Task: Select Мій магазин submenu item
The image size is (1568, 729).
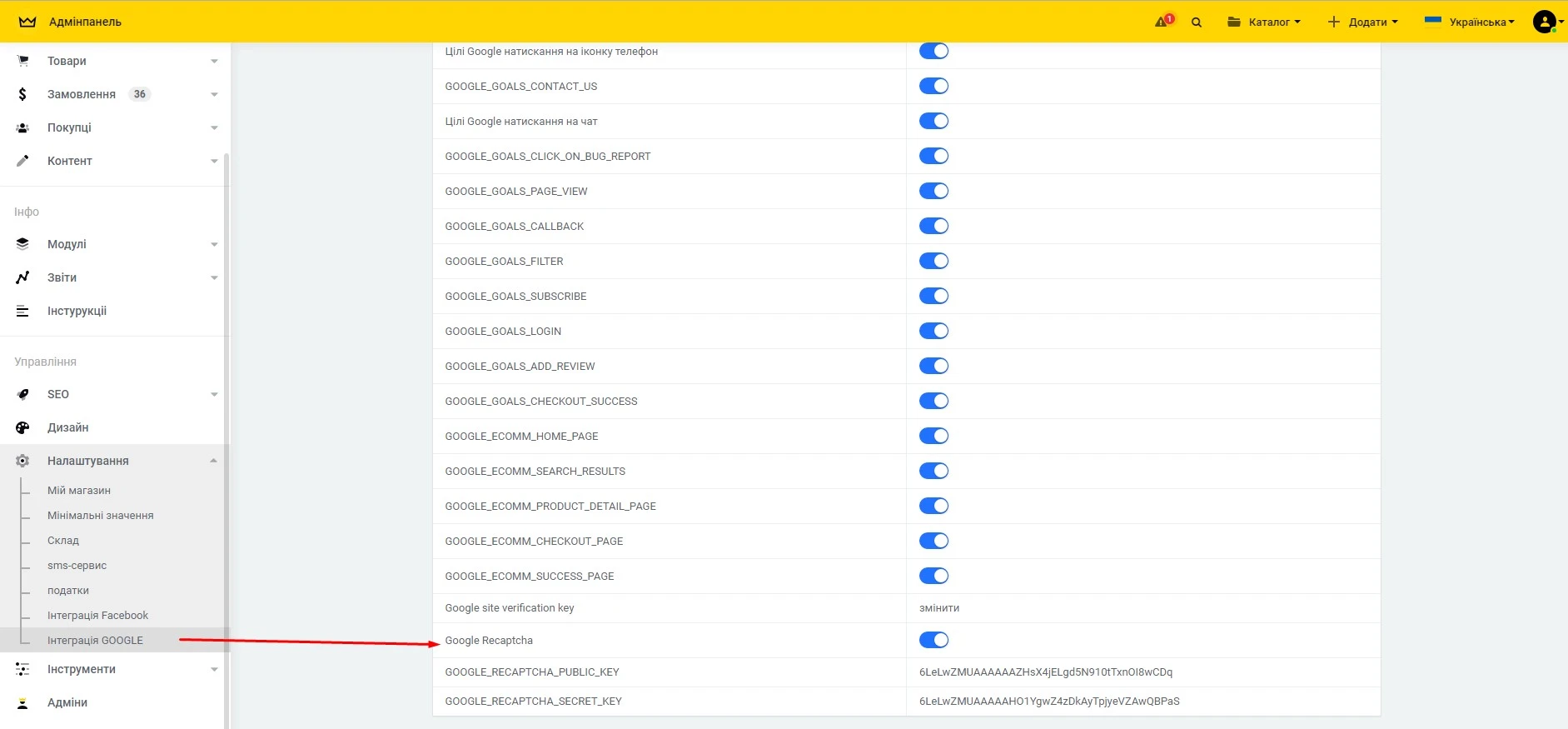Action: pos(79,491)
